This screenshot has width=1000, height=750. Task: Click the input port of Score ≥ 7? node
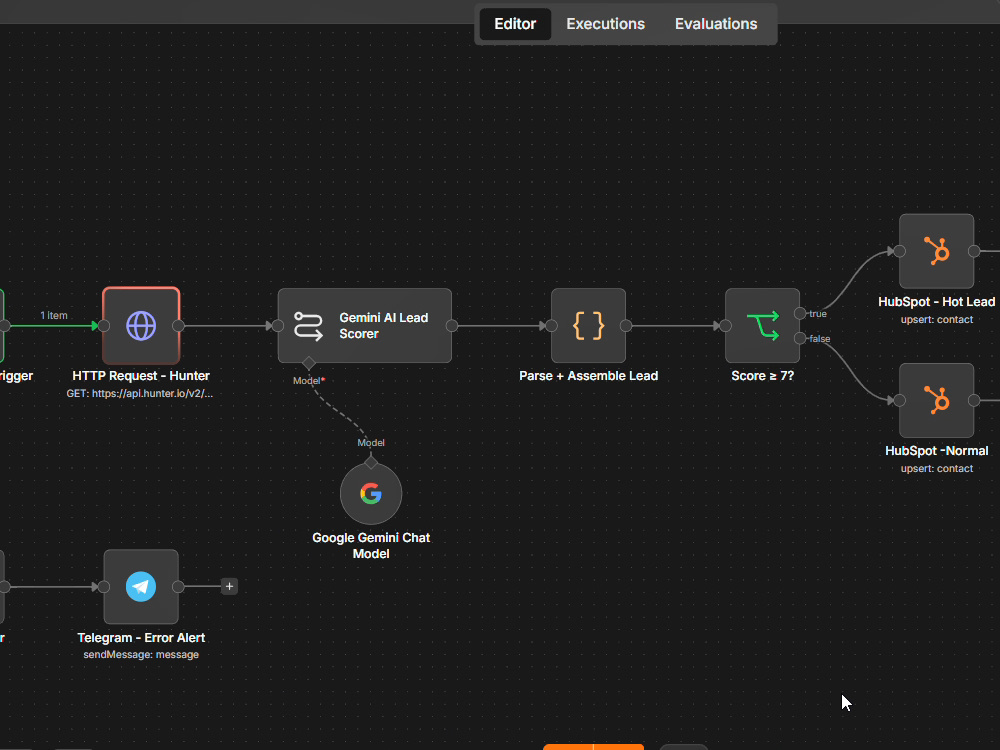[x=725, y=326]
